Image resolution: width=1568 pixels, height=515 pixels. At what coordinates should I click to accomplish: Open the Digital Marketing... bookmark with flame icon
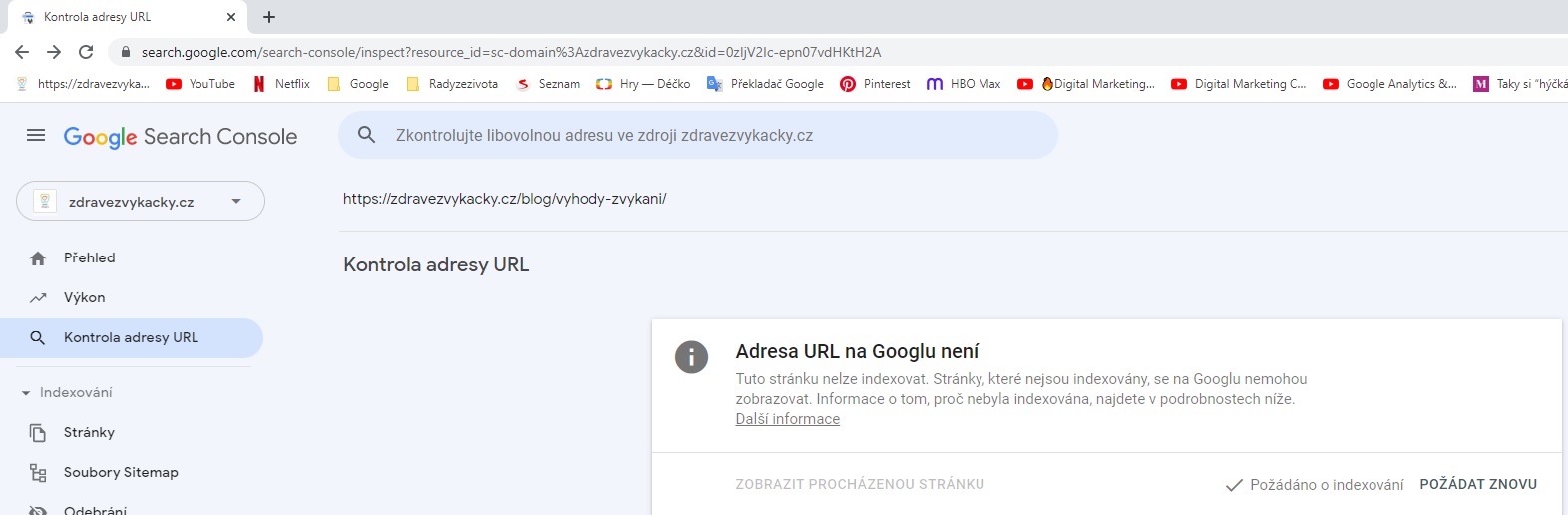point(1086,84)
